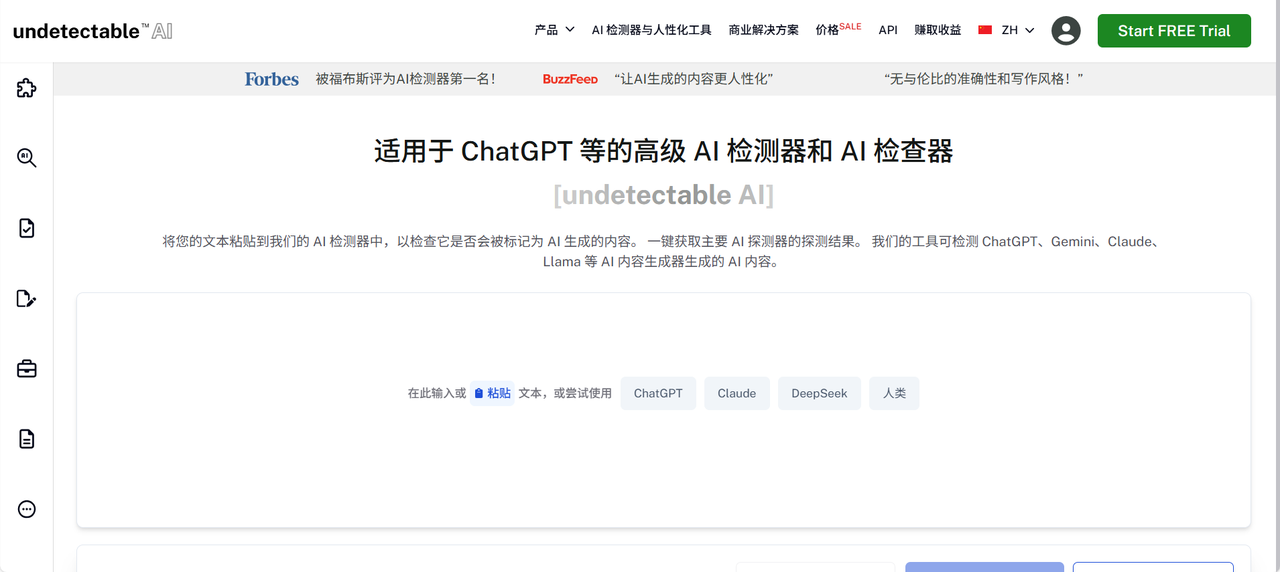This screenshot has height=572, width=1280.
Task: Try the DeepSeek sample text button
Action: point(819,393)
